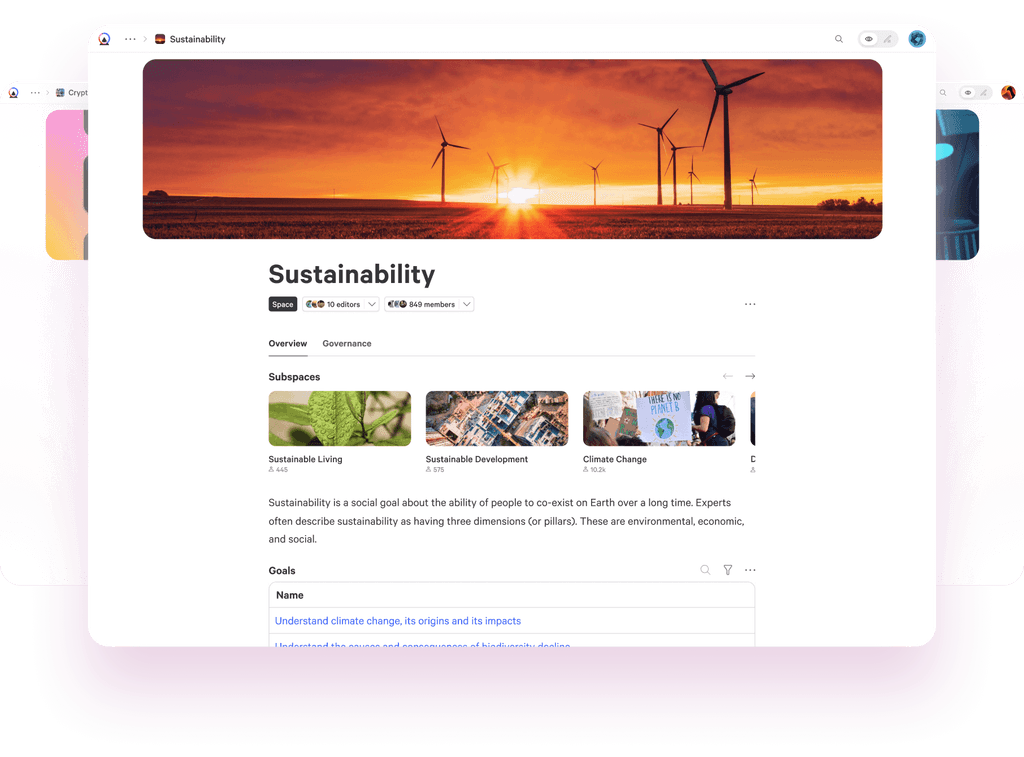Expand the 849 members dropdown
1024x757 pixels.
pyautogui.click(x=429, y=304)
